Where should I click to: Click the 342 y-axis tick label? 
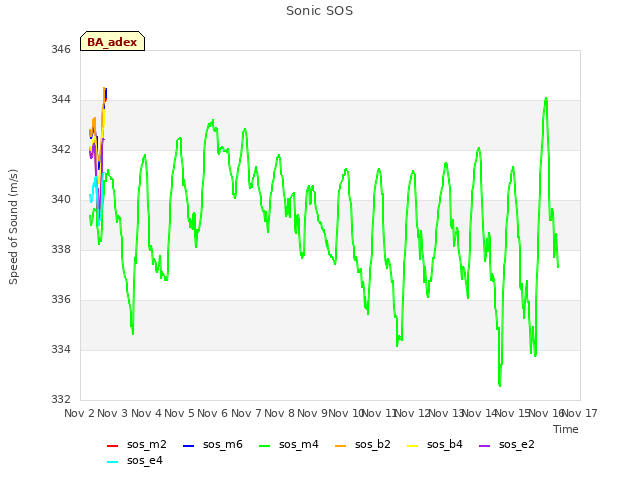point(61,149)
